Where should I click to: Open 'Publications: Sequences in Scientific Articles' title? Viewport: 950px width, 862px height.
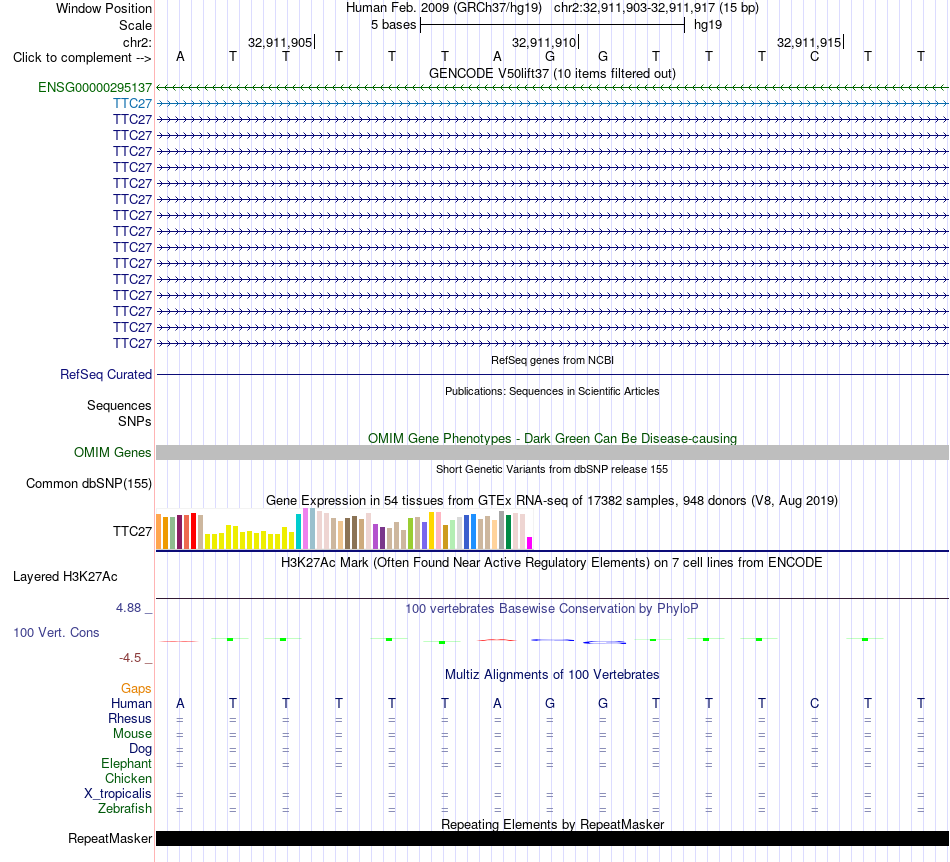pyautogui.click(x=552, y=391)
